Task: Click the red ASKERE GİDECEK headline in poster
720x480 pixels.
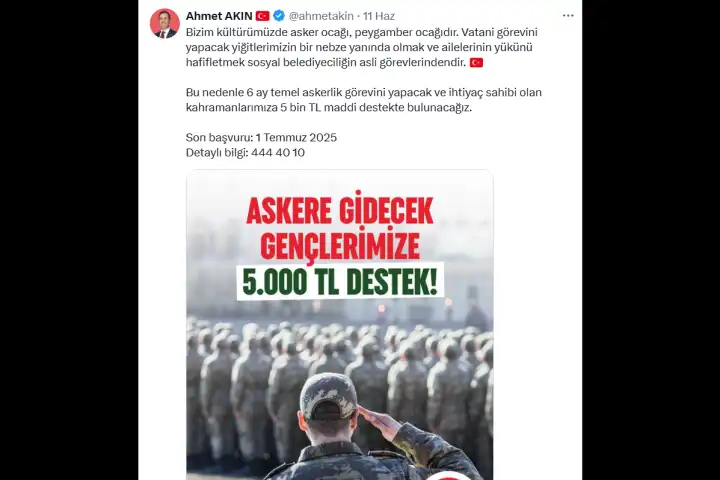Action: click(340, 211)
